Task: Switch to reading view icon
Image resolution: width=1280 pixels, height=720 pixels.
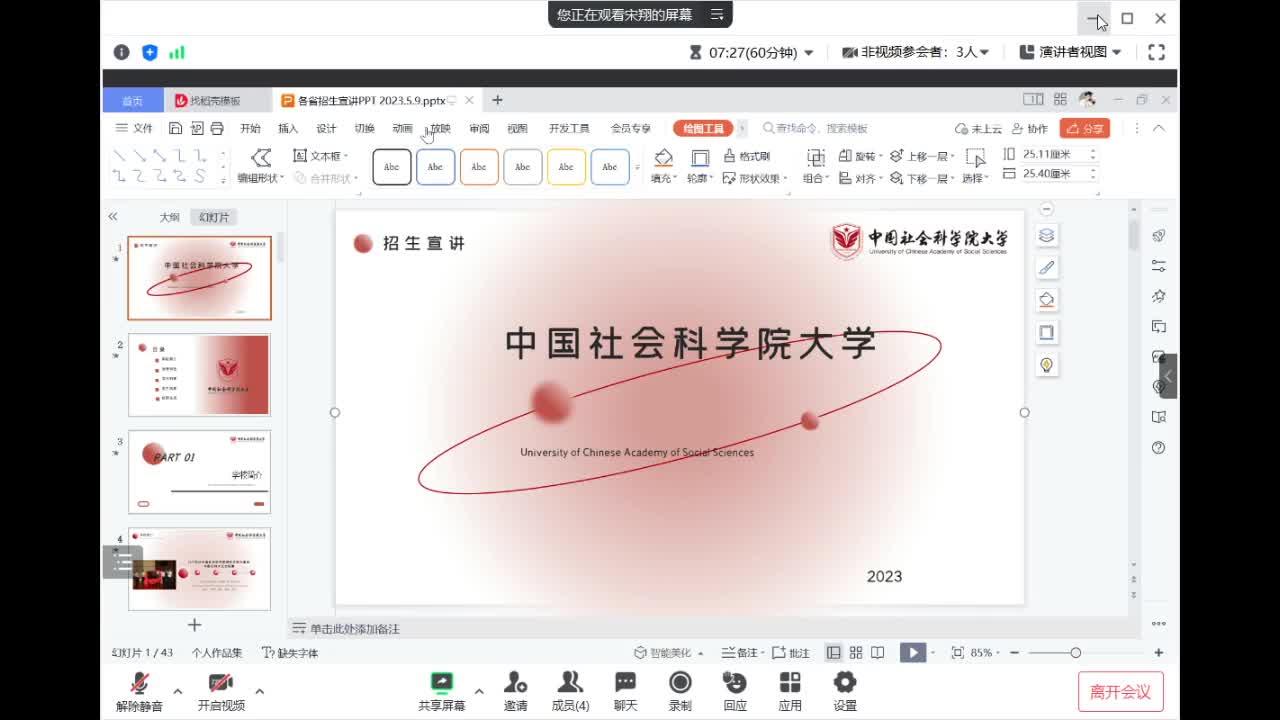Action: pos(877,653)
